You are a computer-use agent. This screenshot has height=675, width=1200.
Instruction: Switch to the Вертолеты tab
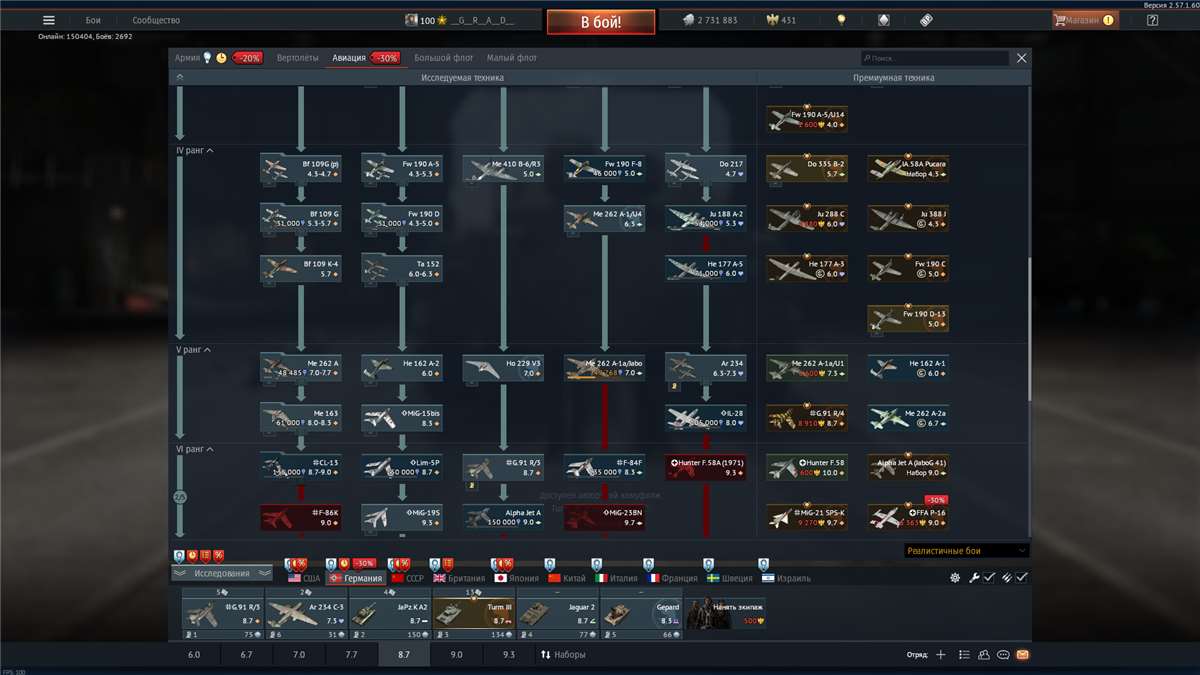(299, 58)
